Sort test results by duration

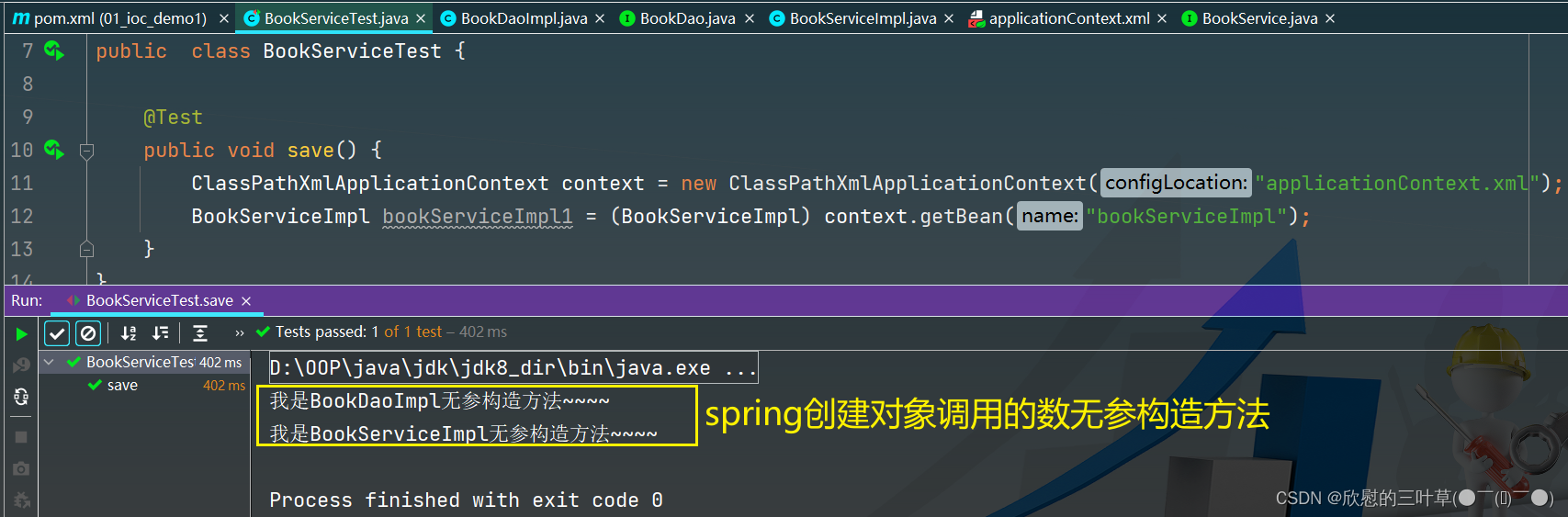[x=161, y=333]
